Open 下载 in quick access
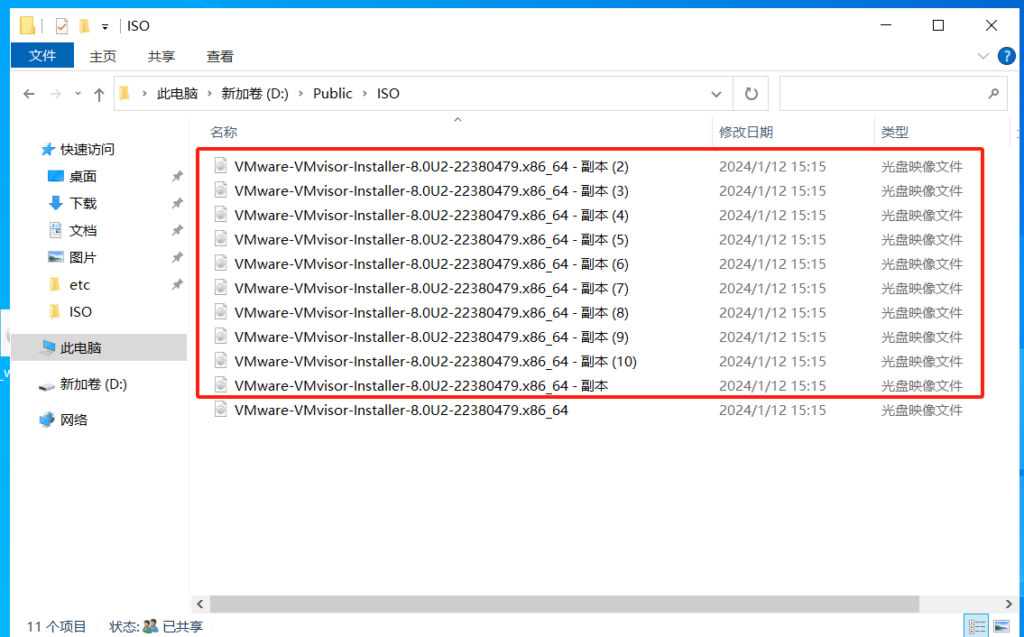The image size is (1024, 637). 83,204
